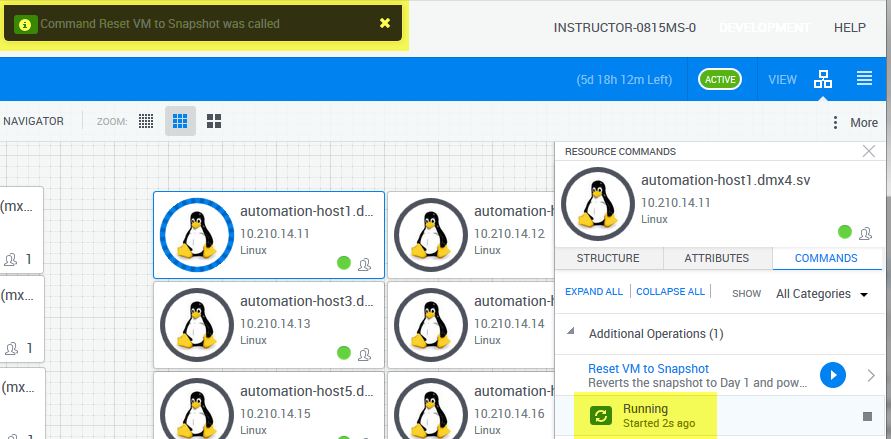This screenshot has height=439, width=891.
Task: Click remaining time 5d 18h 12m Left
Action: point(624,80)
